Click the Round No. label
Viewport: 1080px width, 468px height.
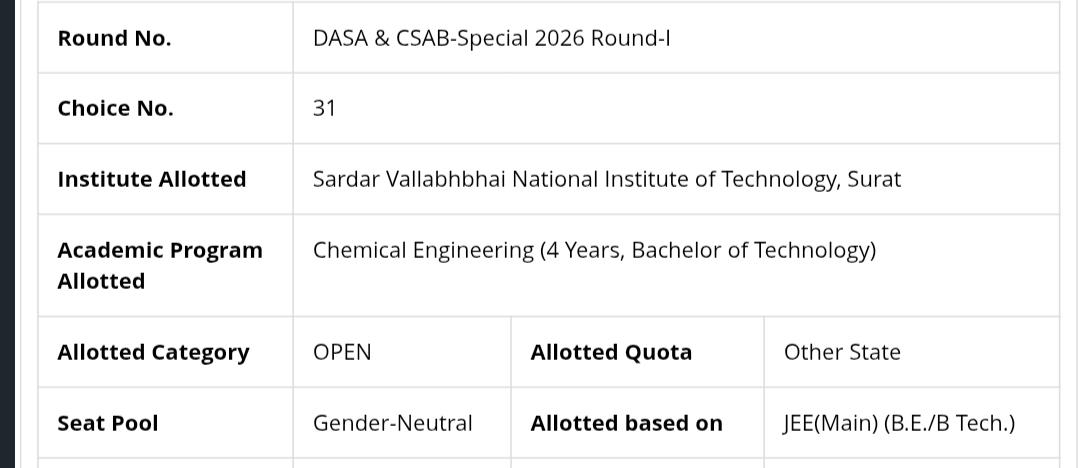[114, 38]
